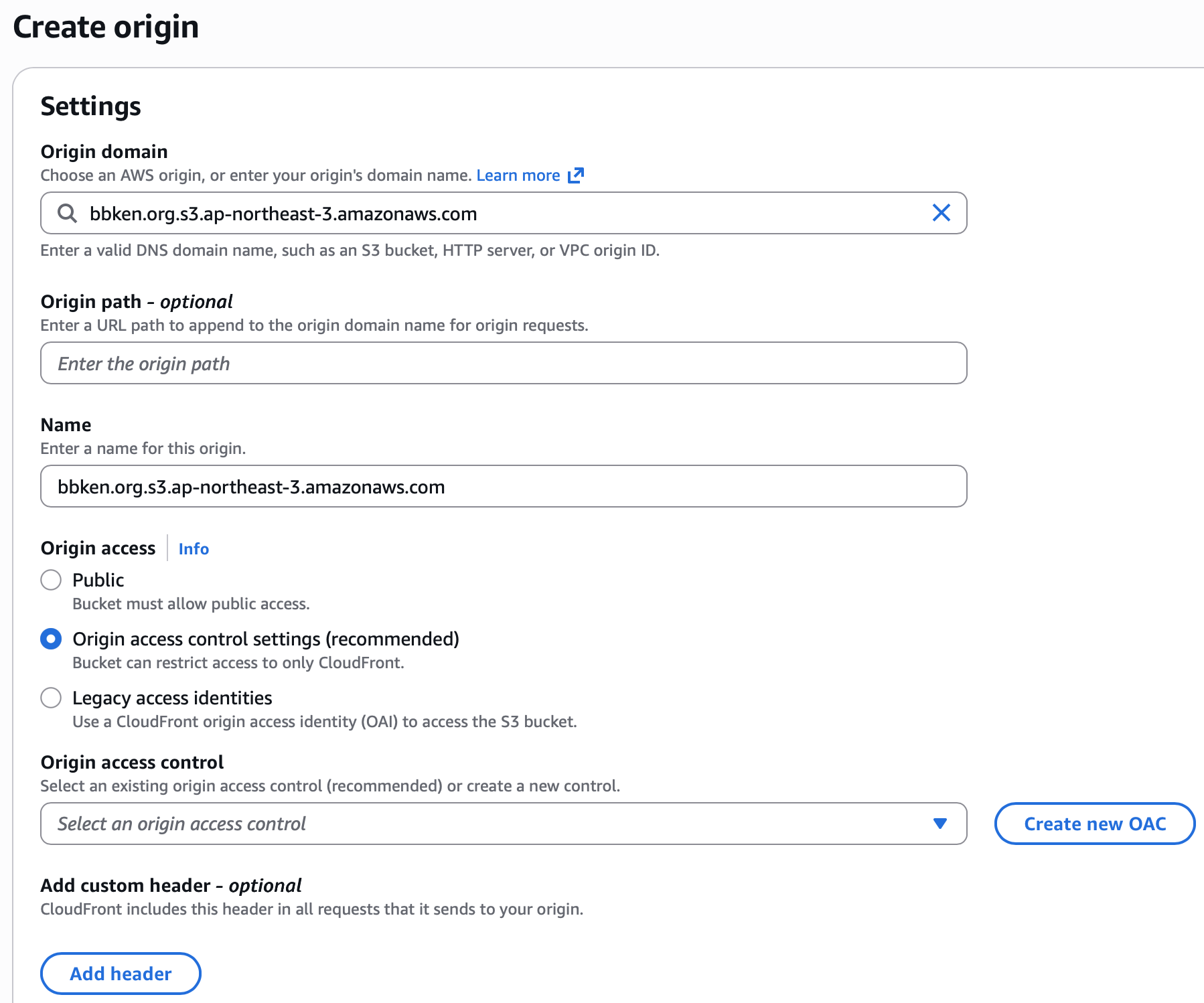Focus the Enter the origin path field
Viewport: 1204px width, 1003px height.
[x=504, y=363]
